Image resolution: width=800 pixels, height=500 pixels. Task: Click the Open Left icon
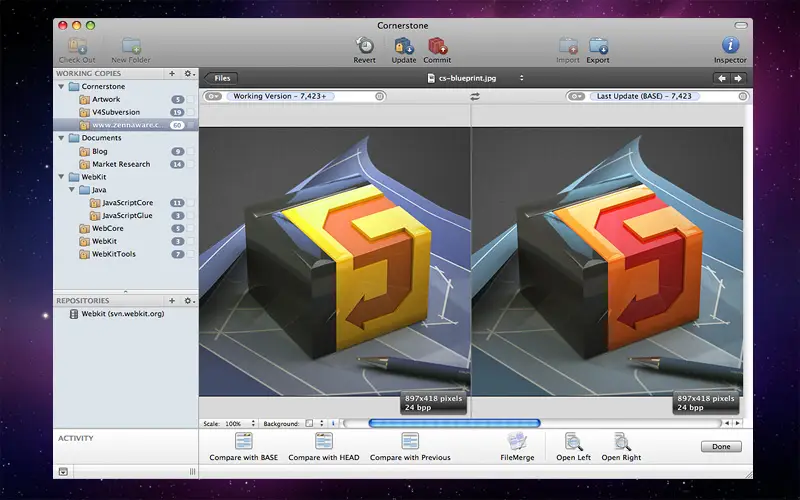point(573,441)
